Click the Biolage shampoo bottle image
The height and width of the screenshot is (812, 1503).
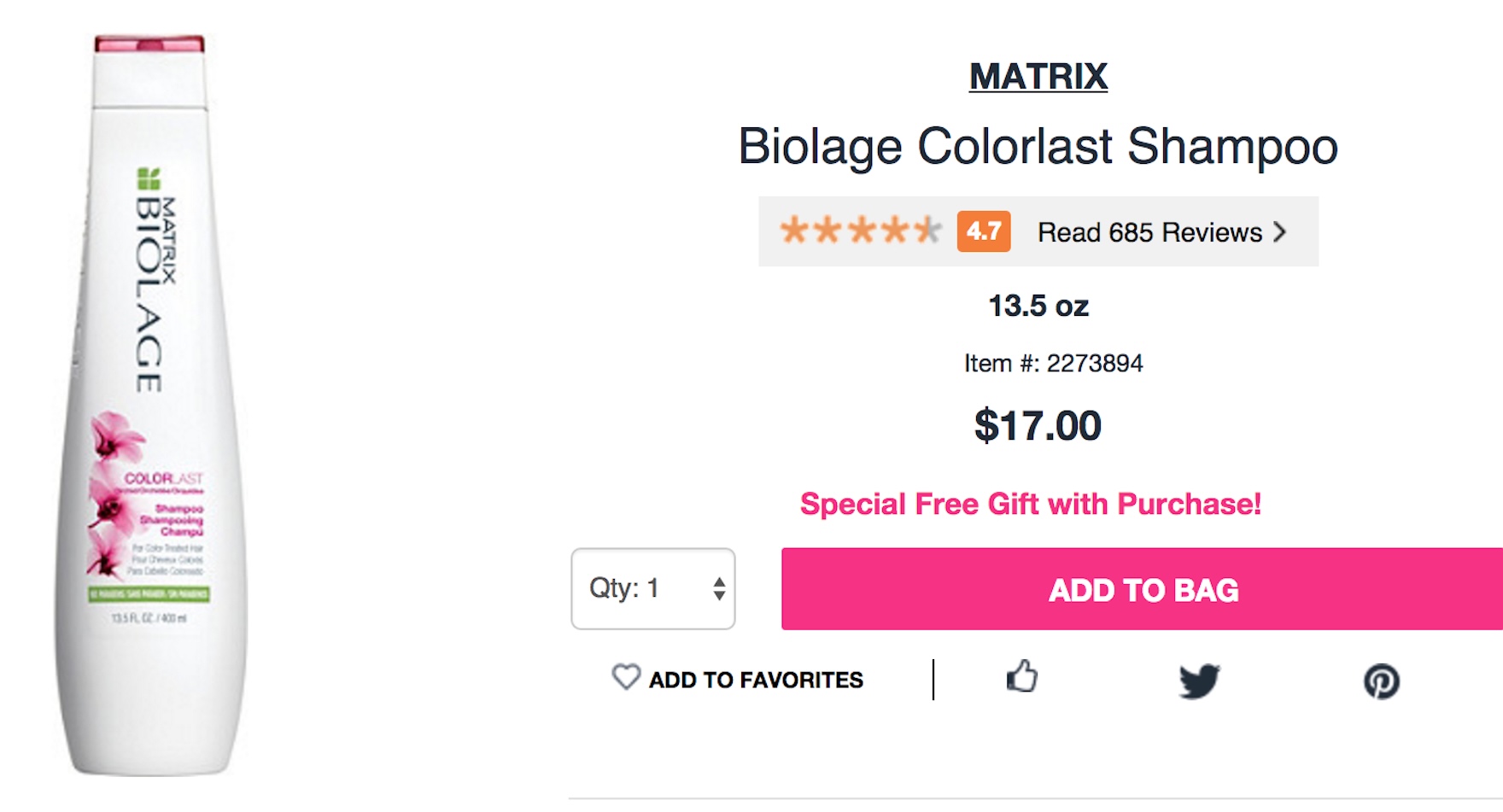tap(149, 342)
